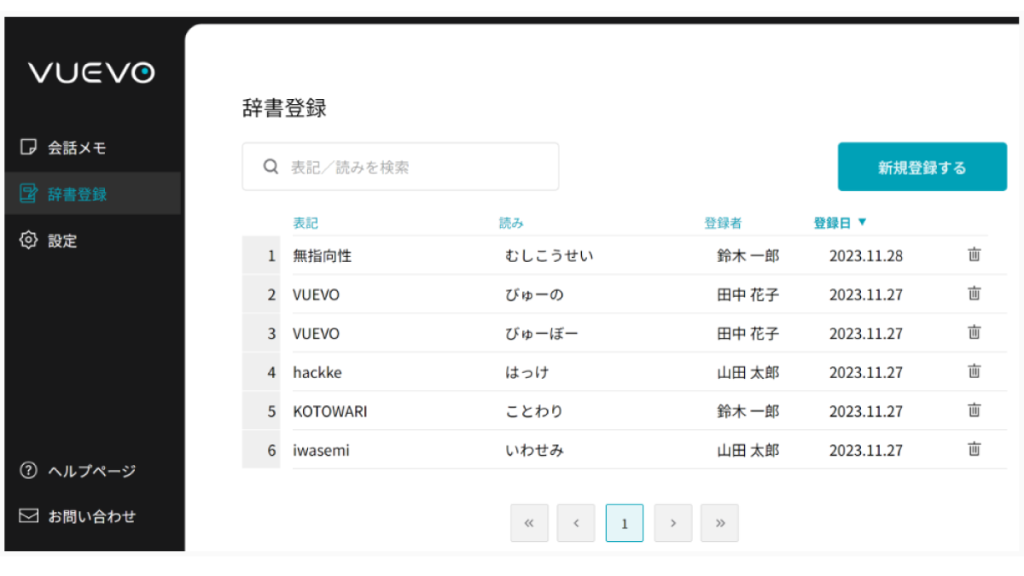The height and width of the screenshot is (576, 1024).
Task: Sort by the 表記 column header
Action: click(305, 223)
